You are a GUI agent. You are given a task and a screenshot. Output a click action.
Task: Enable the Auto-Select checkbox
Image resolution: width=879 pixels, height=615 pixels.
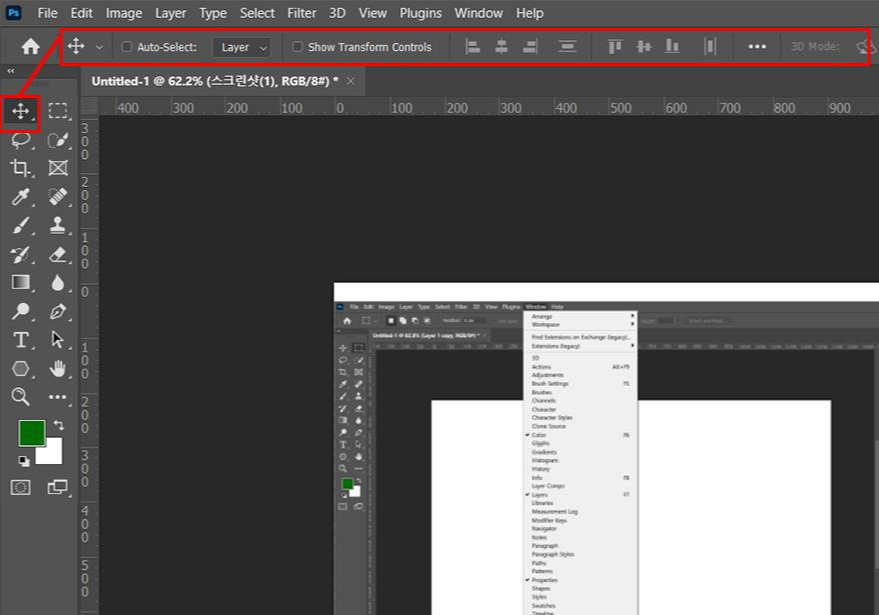point(127,47)
